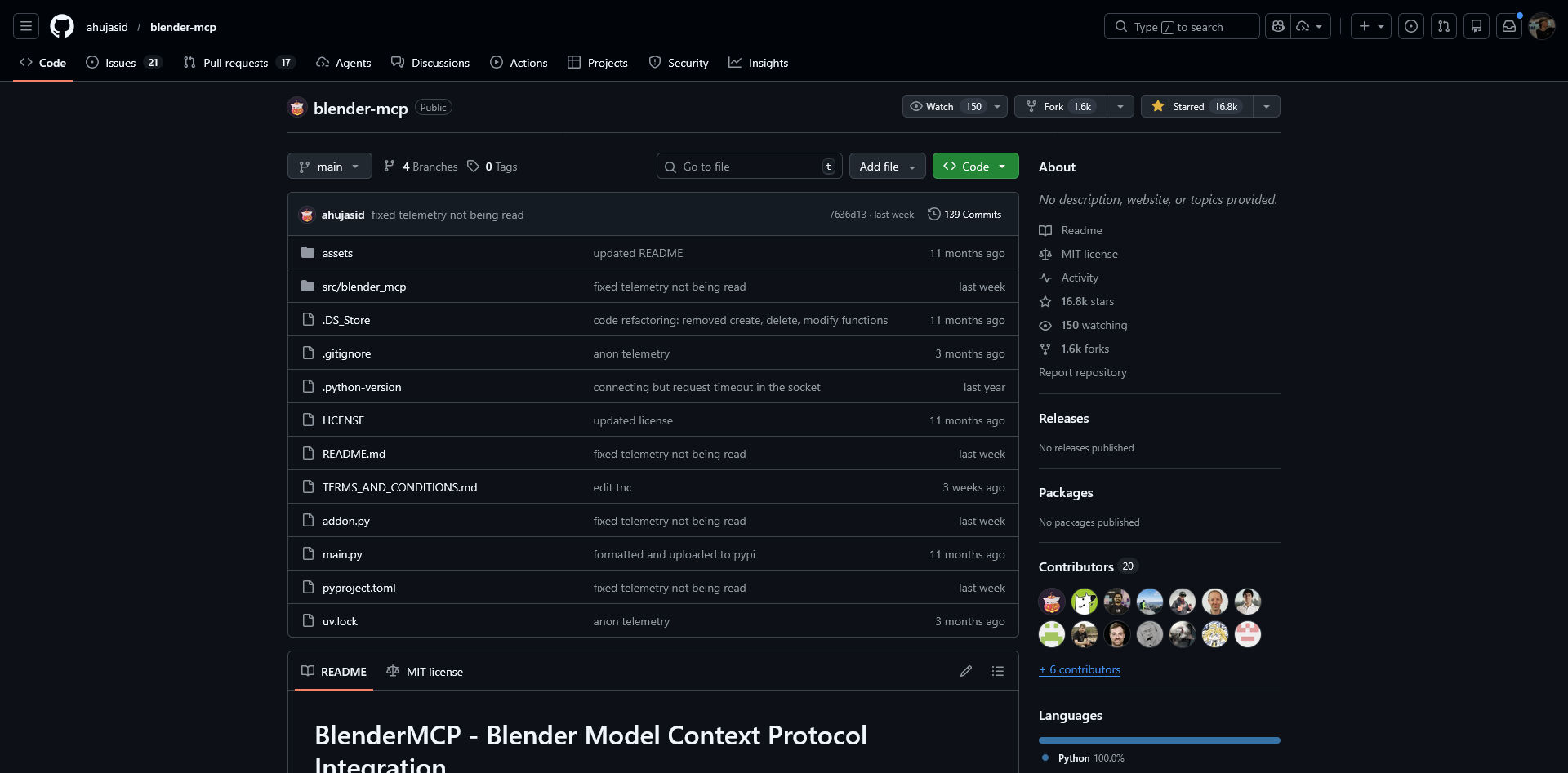Click the Go to file search field
This screenshot has width=1568, height=773.
point(750,166)
